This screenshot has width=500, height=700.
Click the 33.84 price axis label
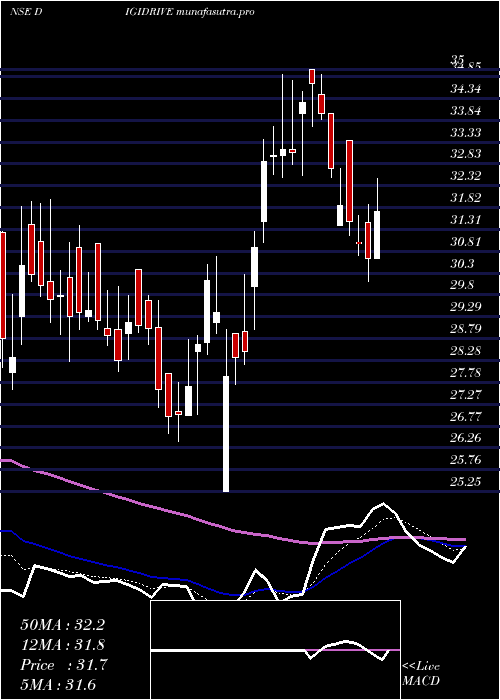click(466, 111)
